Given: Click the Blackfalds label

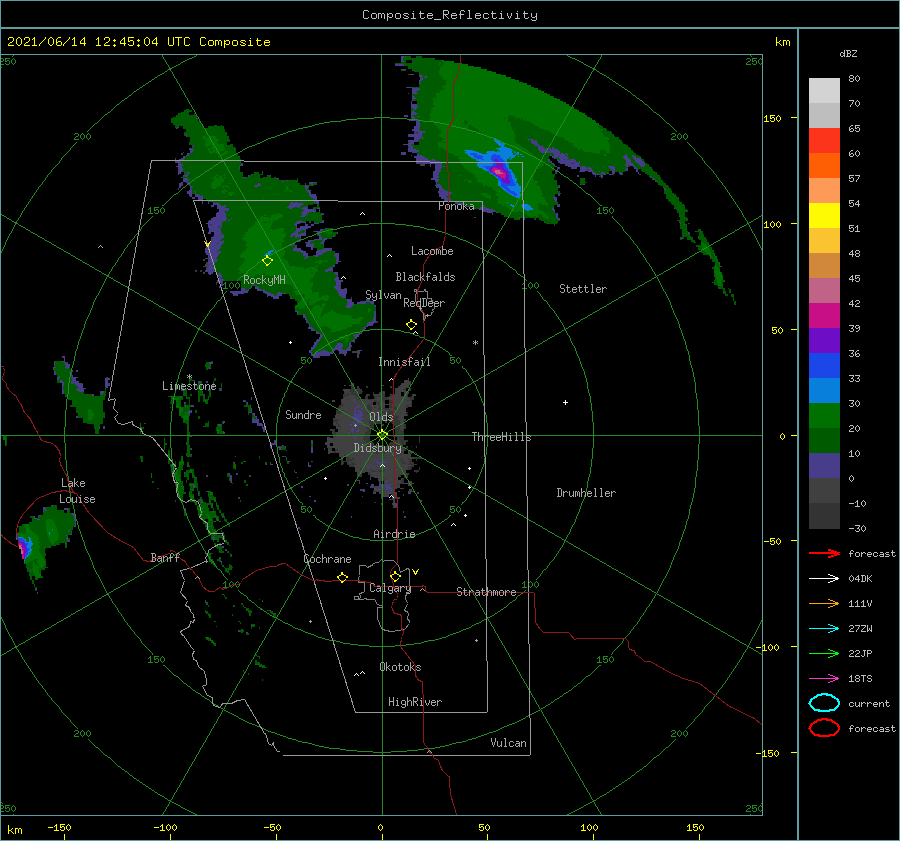Looking at the screenshot, I should point(425,277).
